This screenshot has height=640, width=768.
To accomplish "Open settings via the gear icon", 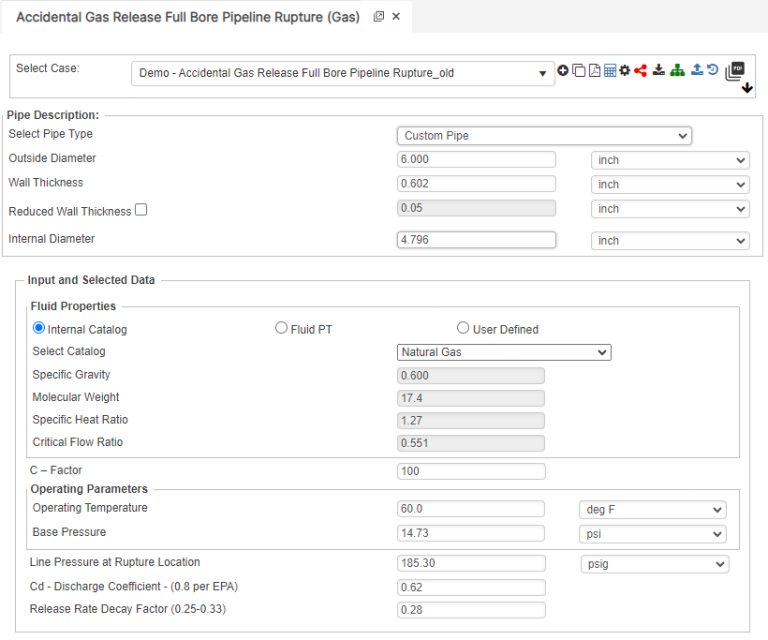I will pos(624,71).
